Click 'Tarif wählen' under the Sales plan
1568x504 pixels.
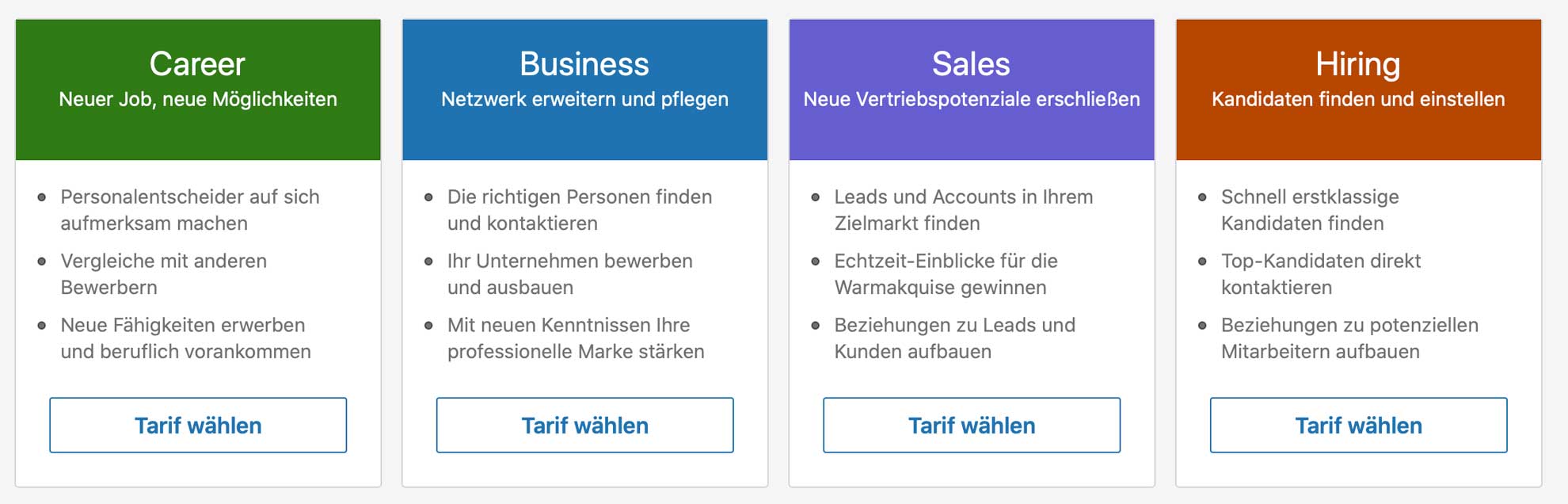click(x=971, y=425)
